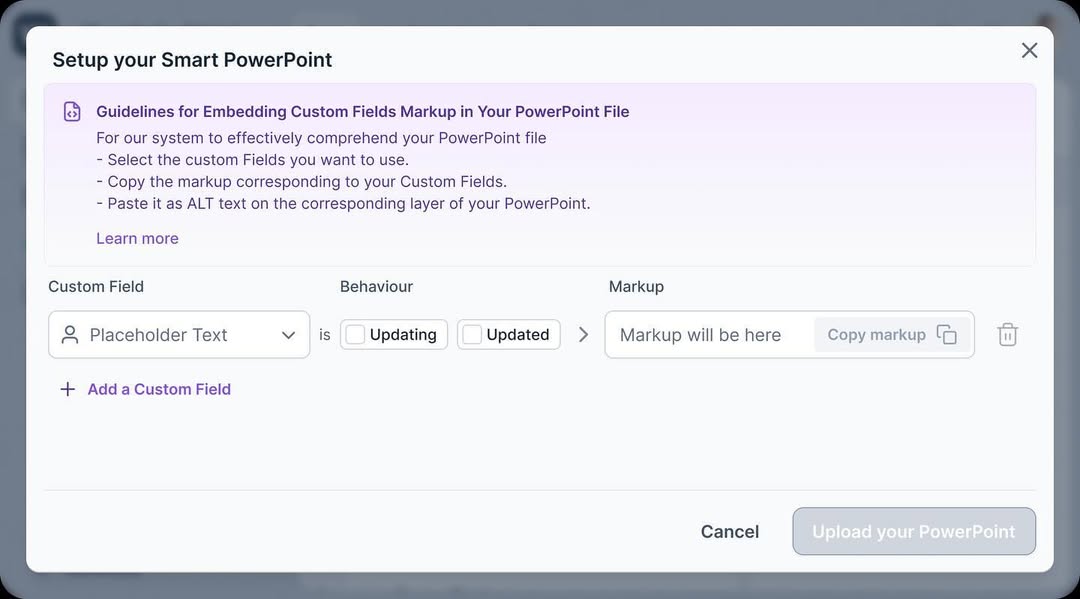Click the plus icon to add a field
The width and height of the screenshot is (1080, 599).
pyautogui.click(x=68, y=389)
